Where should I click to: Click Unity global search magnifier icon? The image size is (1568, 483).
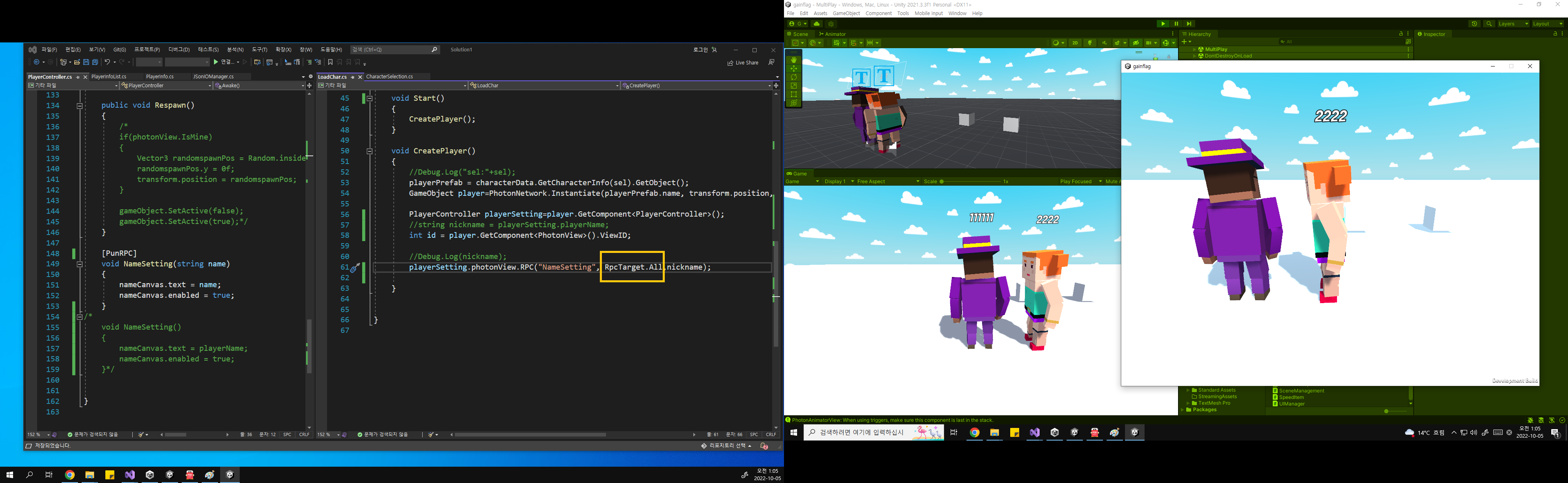[1489, 24]
